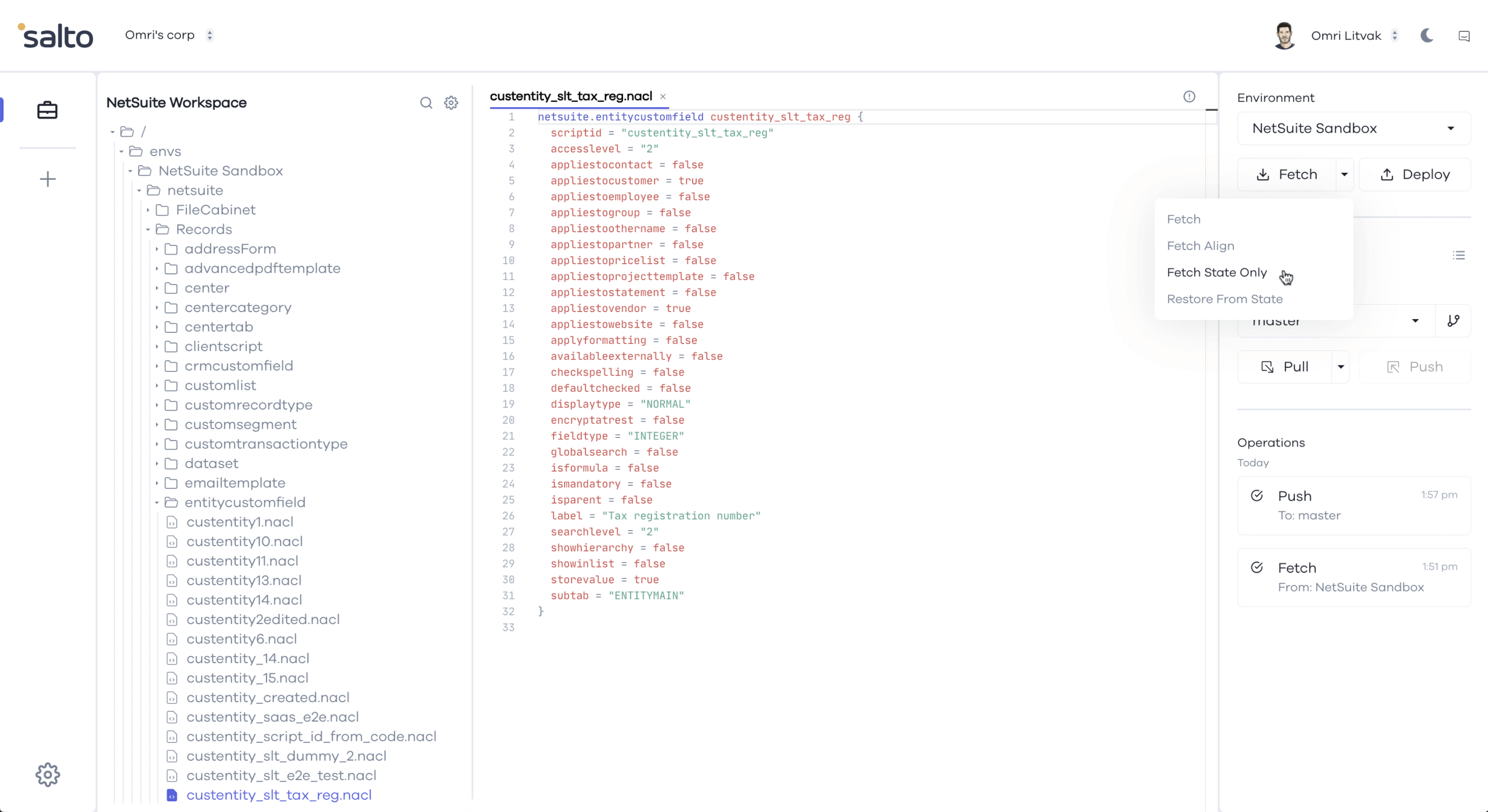Open the chat feedback icon top right
This screenshot has width=1488, height=812.
[x=1464, y=37]
